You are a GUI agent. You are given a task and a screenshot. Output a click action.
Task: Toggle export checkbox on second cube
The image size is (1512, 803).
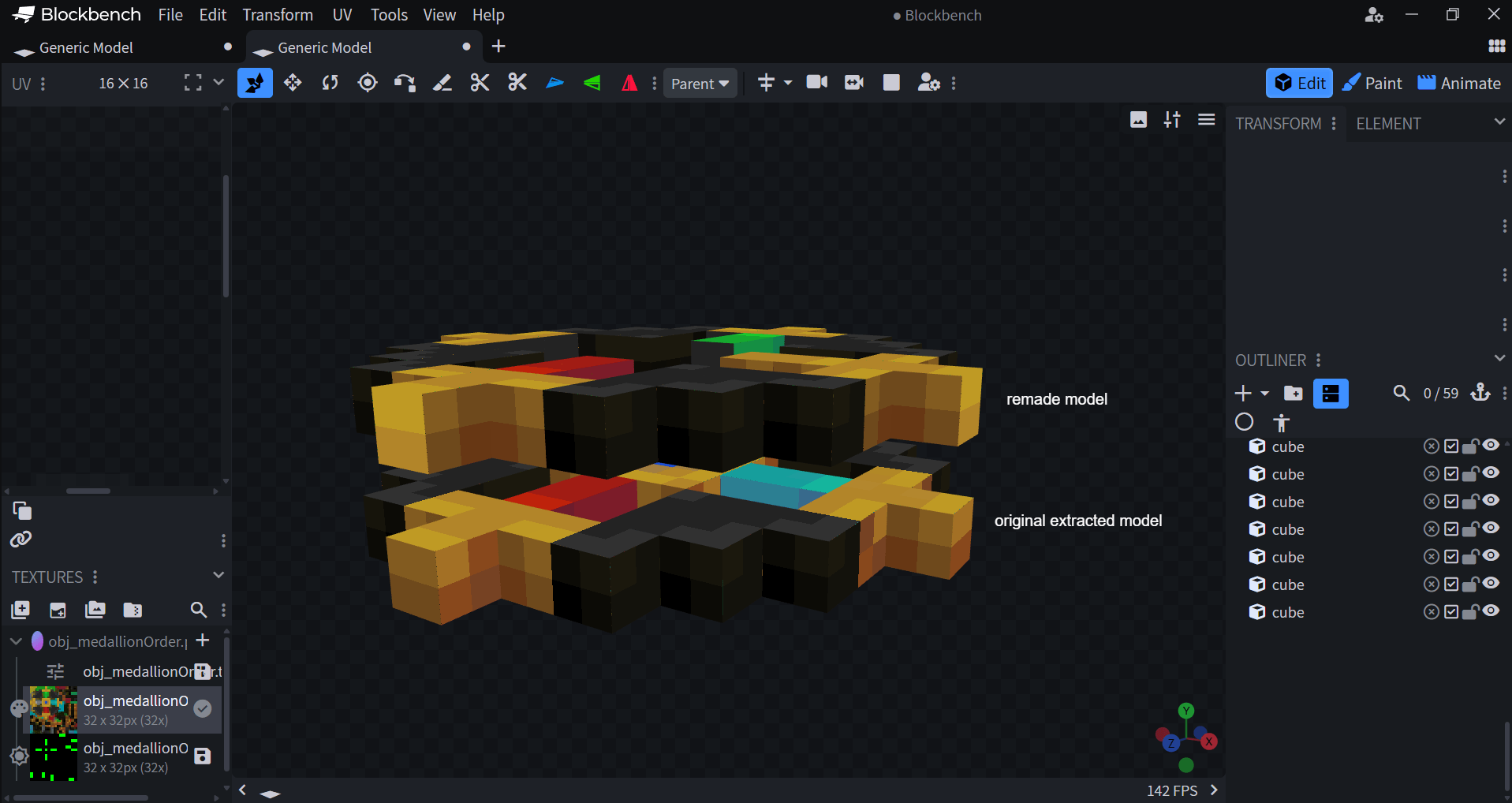click(x=1451, y=474)
